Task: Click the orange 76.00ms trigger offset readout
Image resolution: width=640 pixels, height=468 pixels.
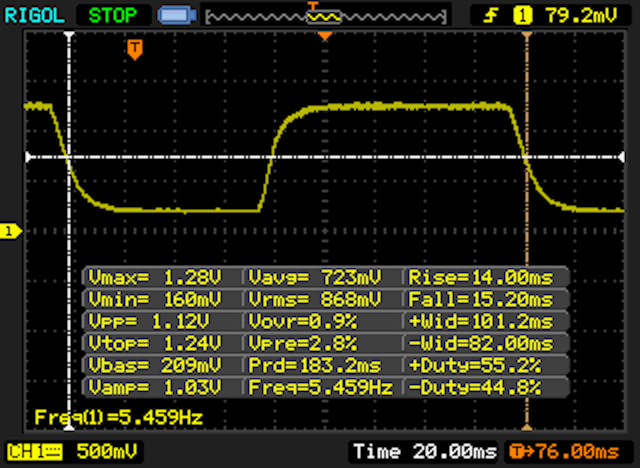Action: (x=564, y=452)
